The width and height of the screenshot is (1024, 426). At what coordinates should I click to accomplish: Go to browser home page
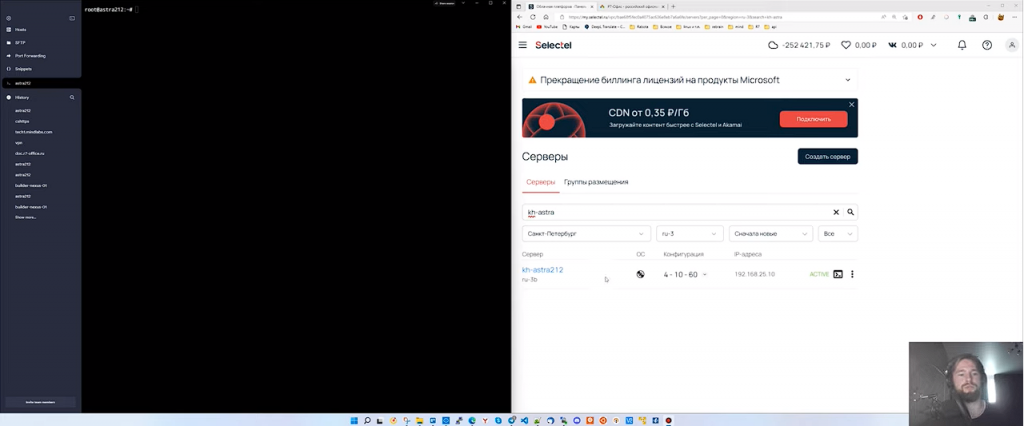[x=545, y=17]
